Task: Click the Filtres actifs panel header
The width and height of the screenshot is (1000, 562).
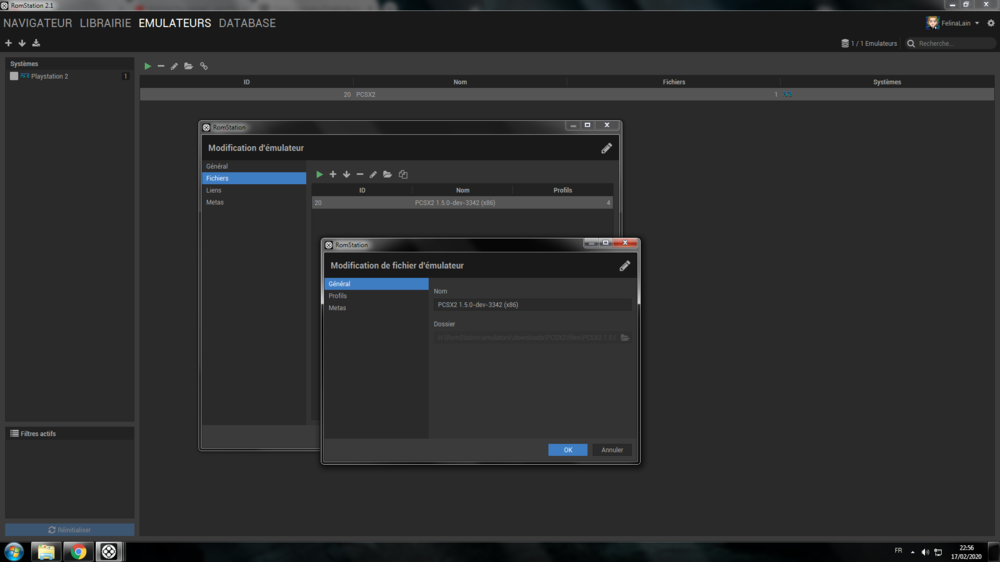Action: point(70,433)
